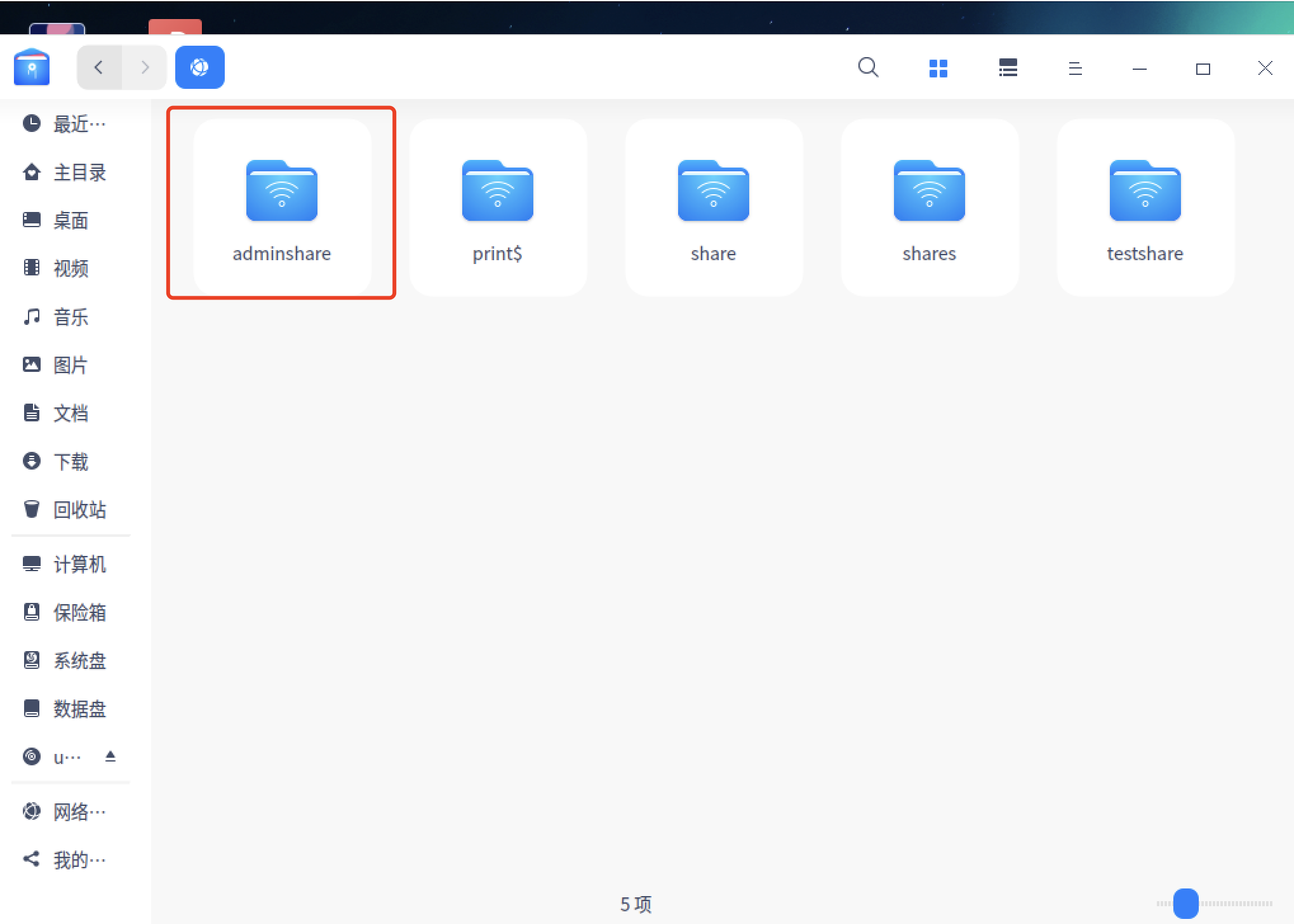Open the Trash (回收站) entry

point(70,510)
